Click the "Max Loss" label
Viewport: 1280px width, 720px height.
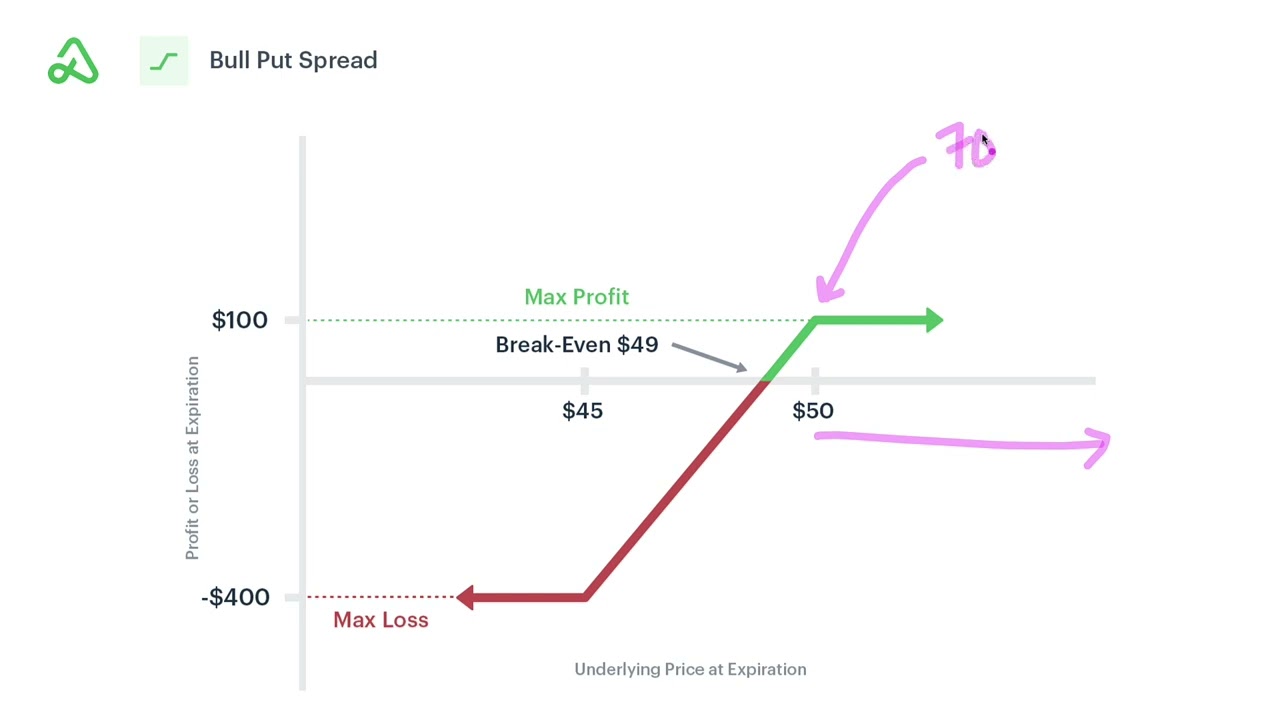pos(381,620)
